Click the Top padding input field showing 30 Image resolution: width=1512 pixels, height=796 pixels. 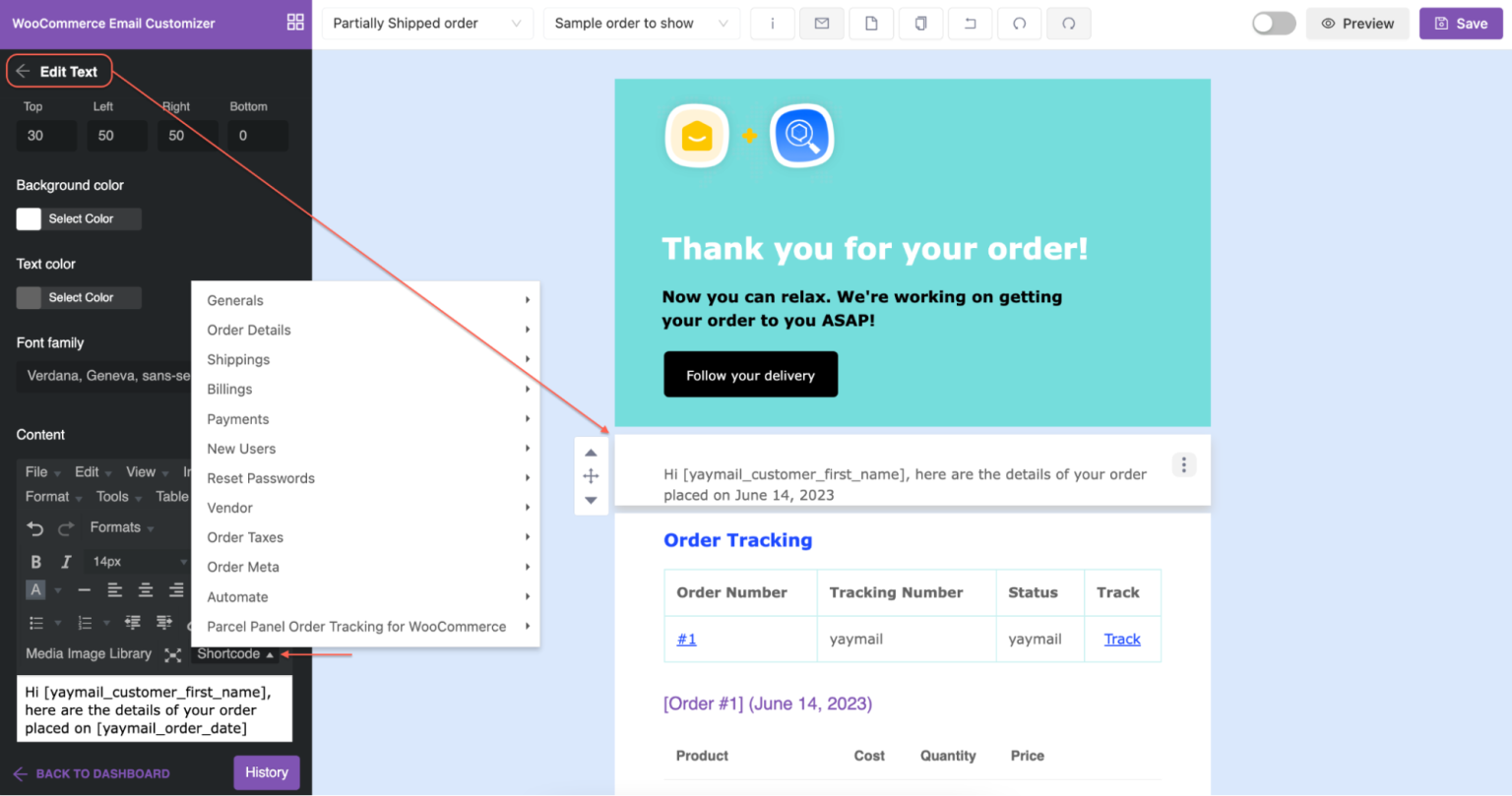tap(45, 135)
